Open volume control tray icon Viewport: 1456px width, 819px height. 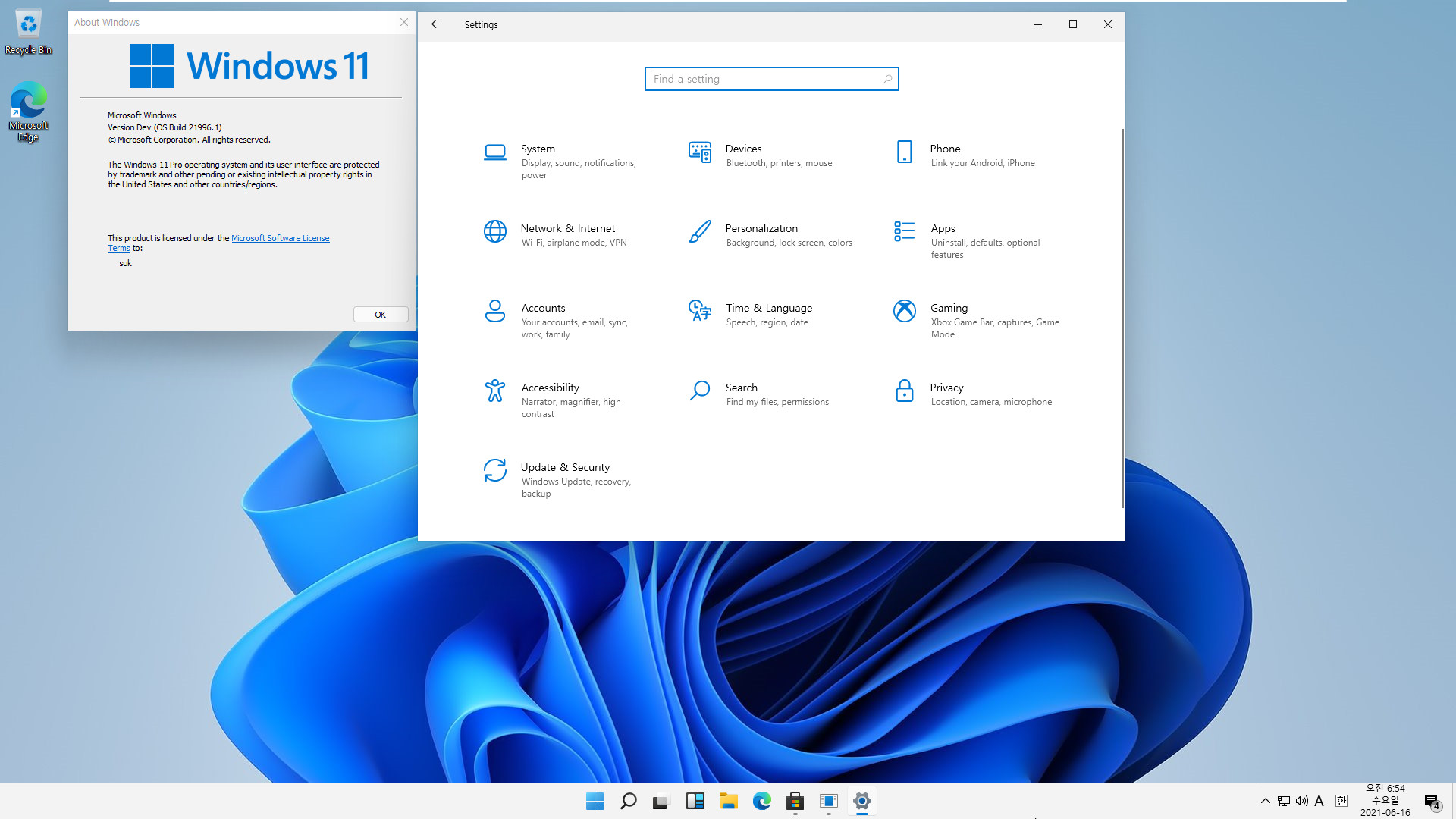pos(1302,801)
